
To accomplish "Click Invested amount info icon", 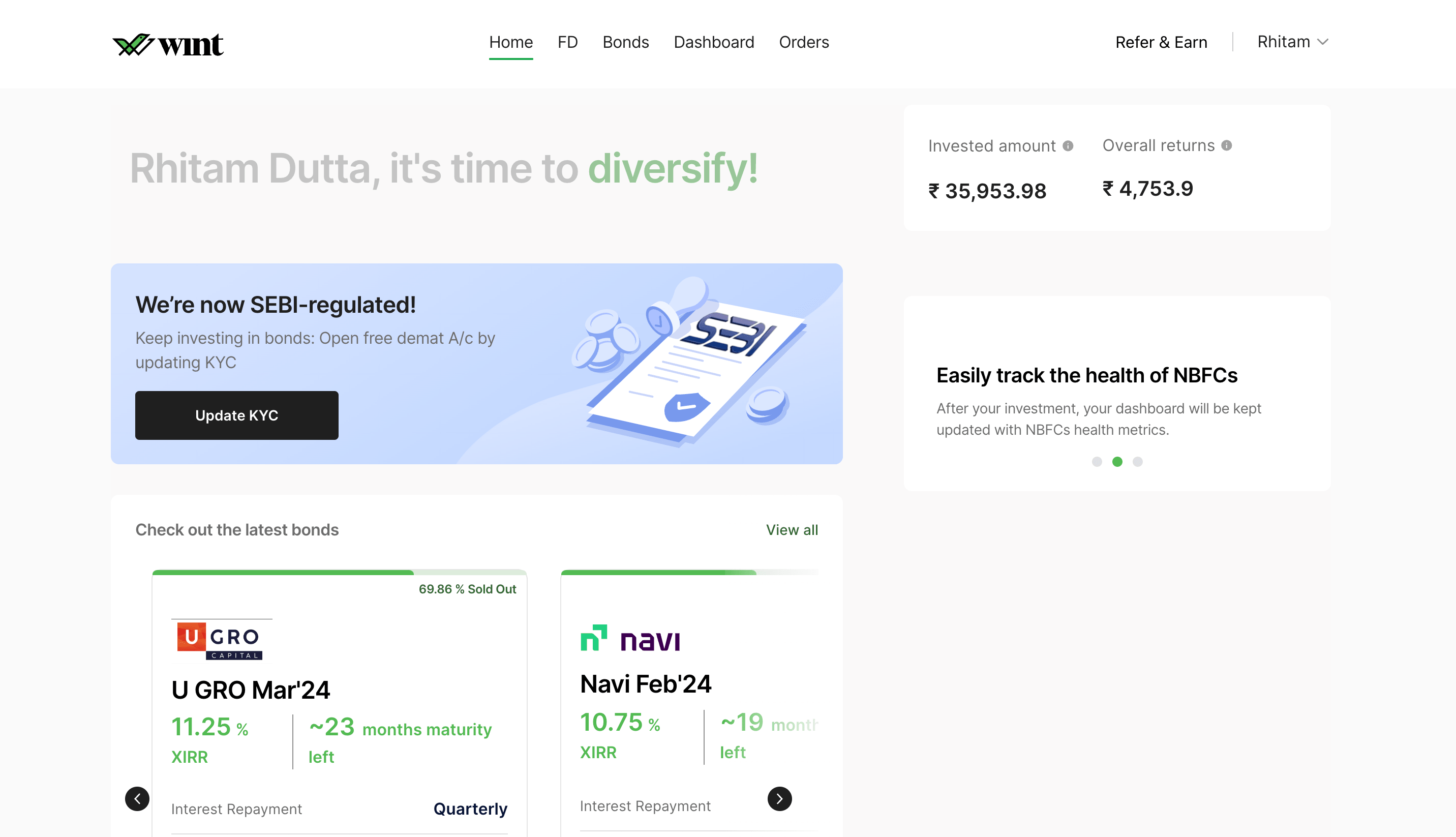I will point(1068,146).
